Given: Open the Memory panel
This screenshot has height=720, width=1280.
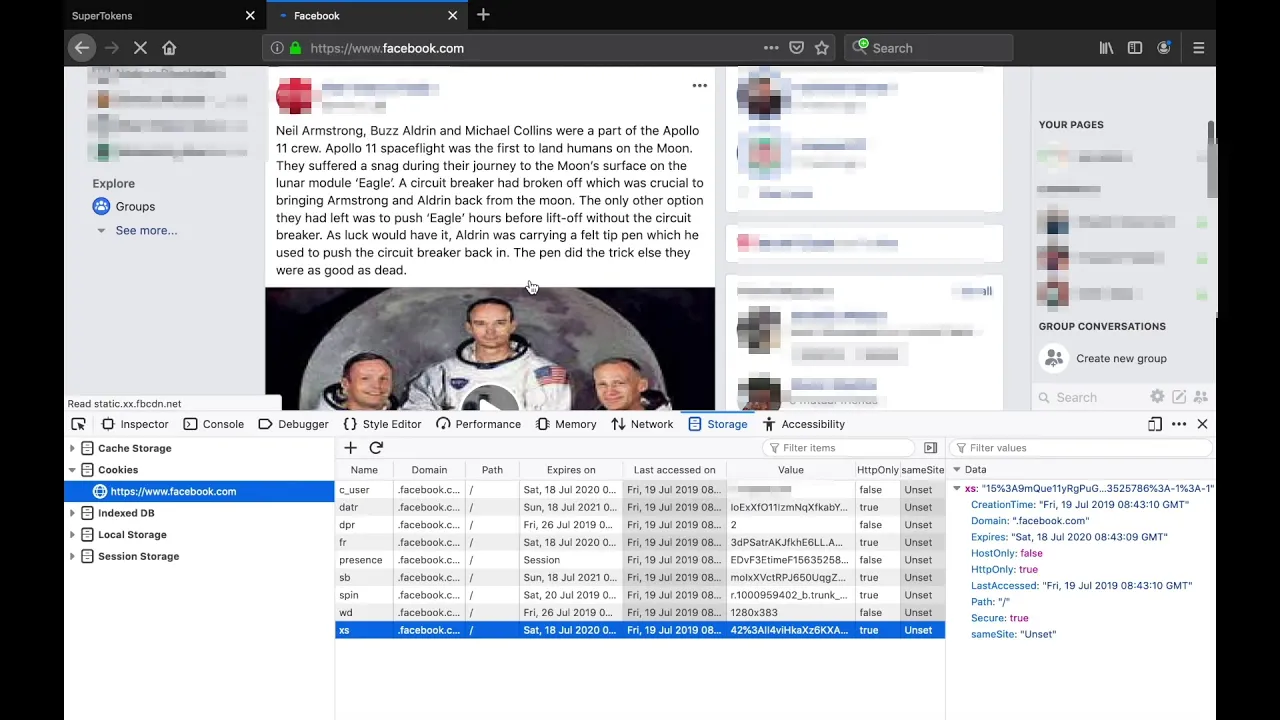Looking at the screenshot, I should [x=566, y=424].
